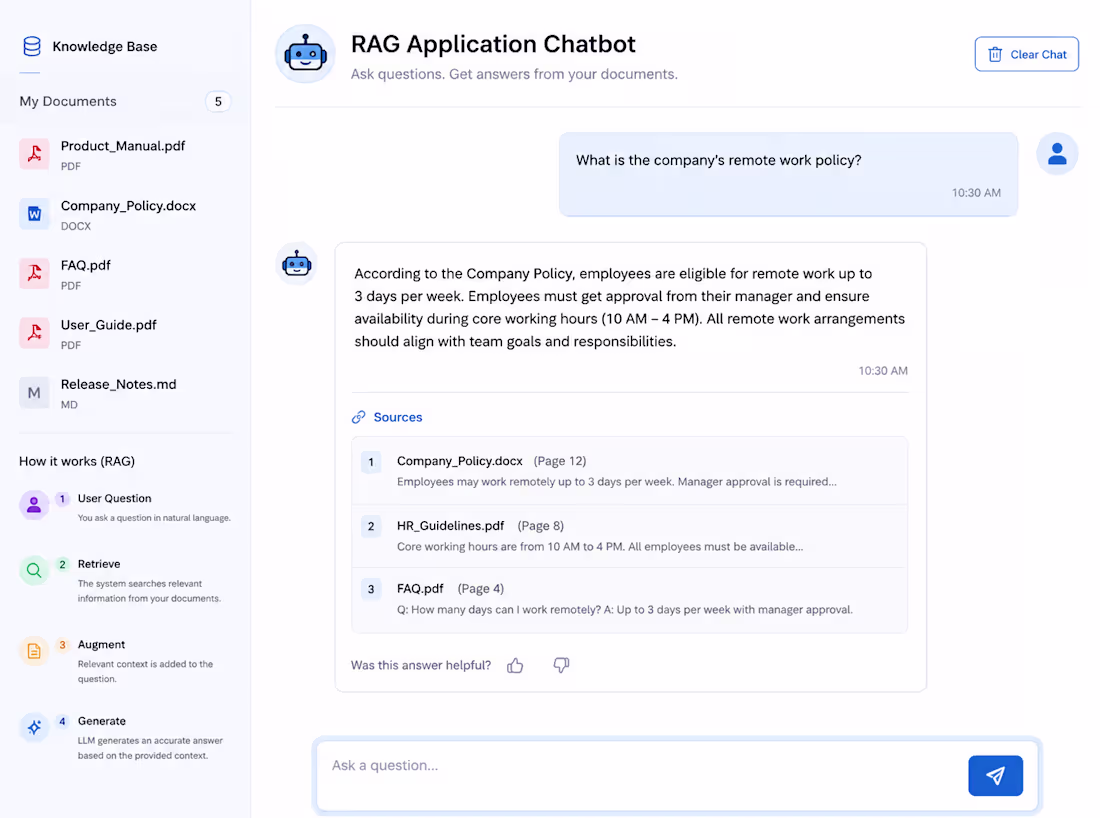Click the Release_Notes.md markdown icon
Image resolution: width=1100 pixels, height=818 pixels.
click(x=34, y=393)
